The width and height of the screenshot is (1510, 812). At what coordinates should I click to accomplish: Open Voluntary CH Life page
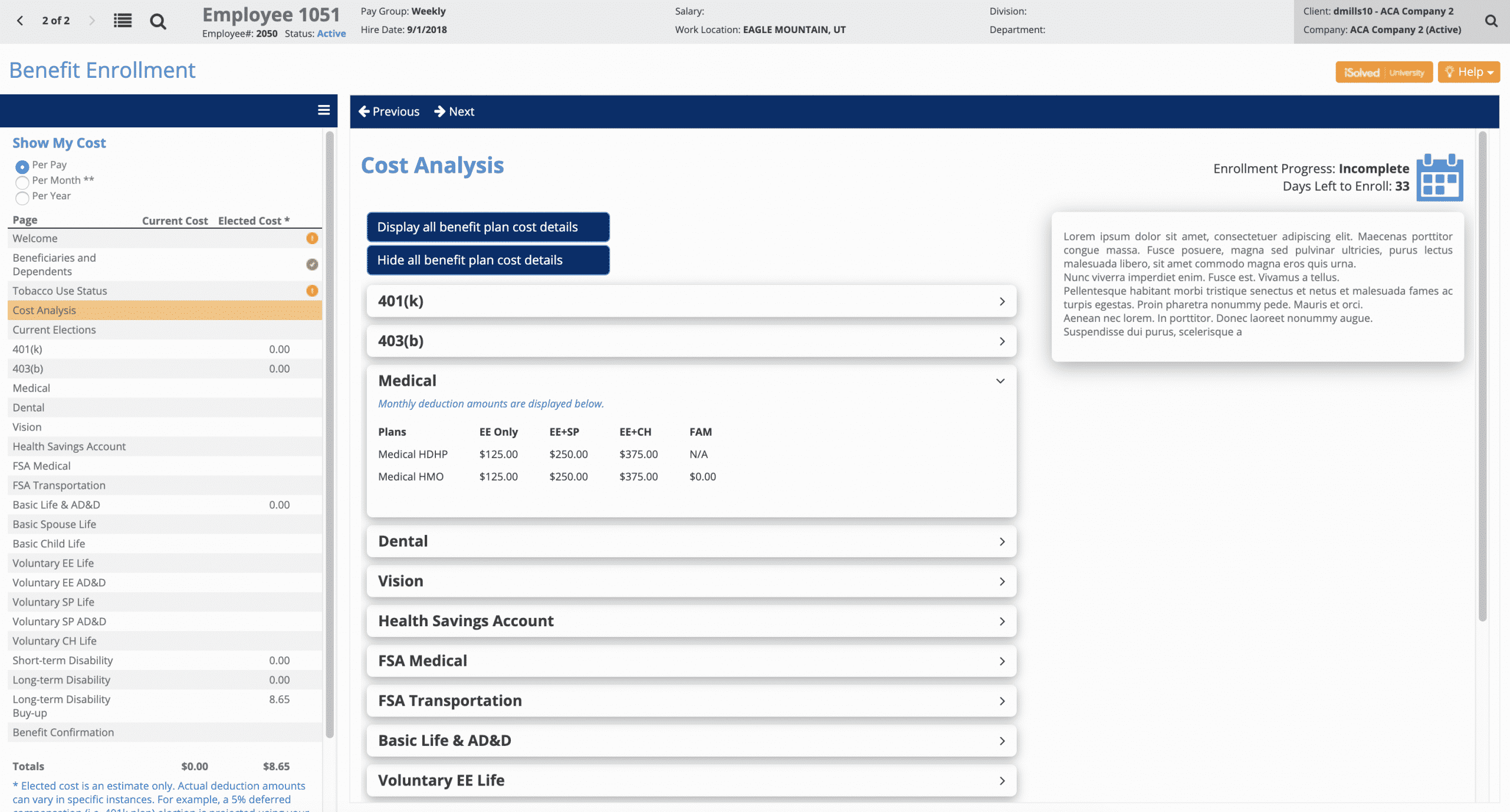[54, 641]
